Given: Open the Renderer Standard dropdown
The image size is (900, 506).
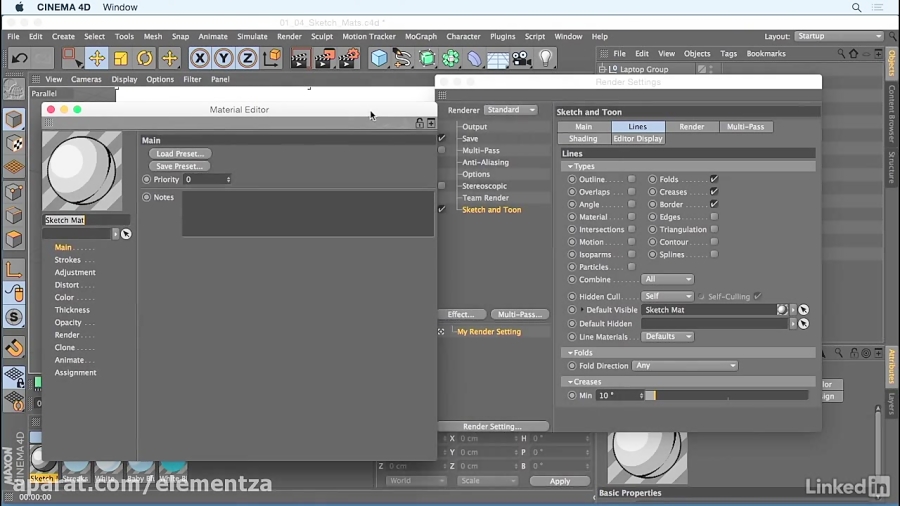Looking at the screenshot, I should tap(510, 110).
